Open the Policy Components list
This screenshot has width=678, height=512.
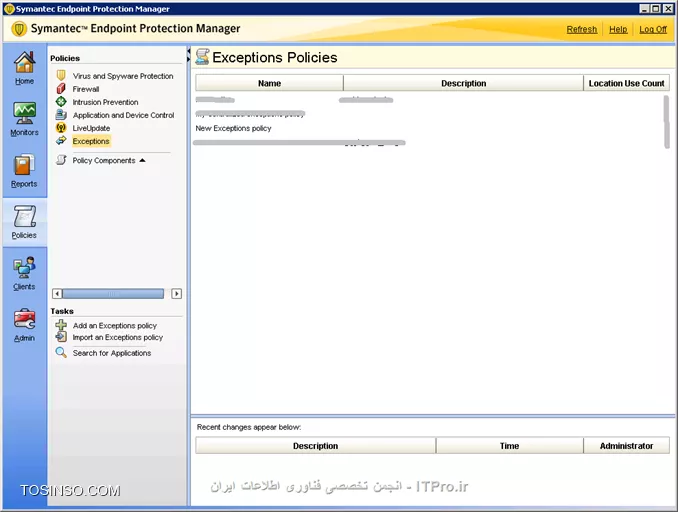coord(104,160)
